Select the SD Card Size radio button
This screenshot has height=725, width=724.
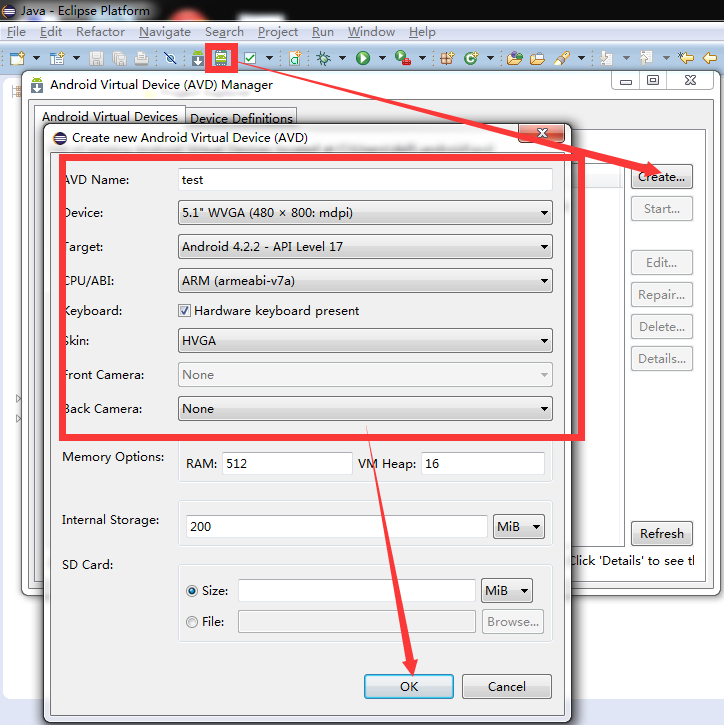(x=192, y=591)
